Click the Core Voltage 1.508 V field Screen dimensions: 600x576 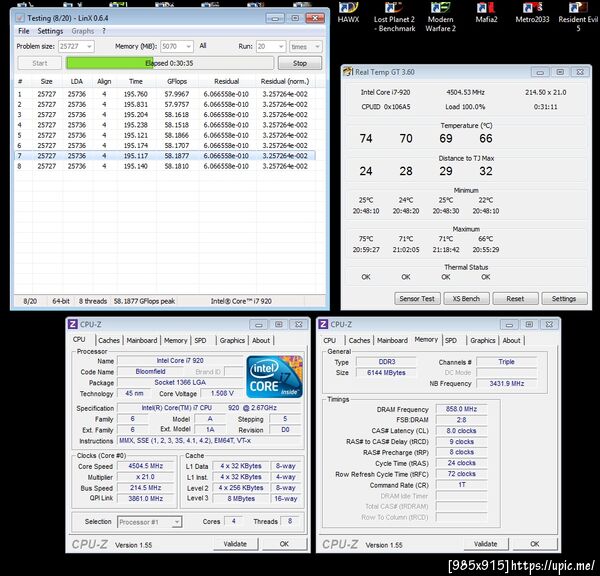point(222,393)
